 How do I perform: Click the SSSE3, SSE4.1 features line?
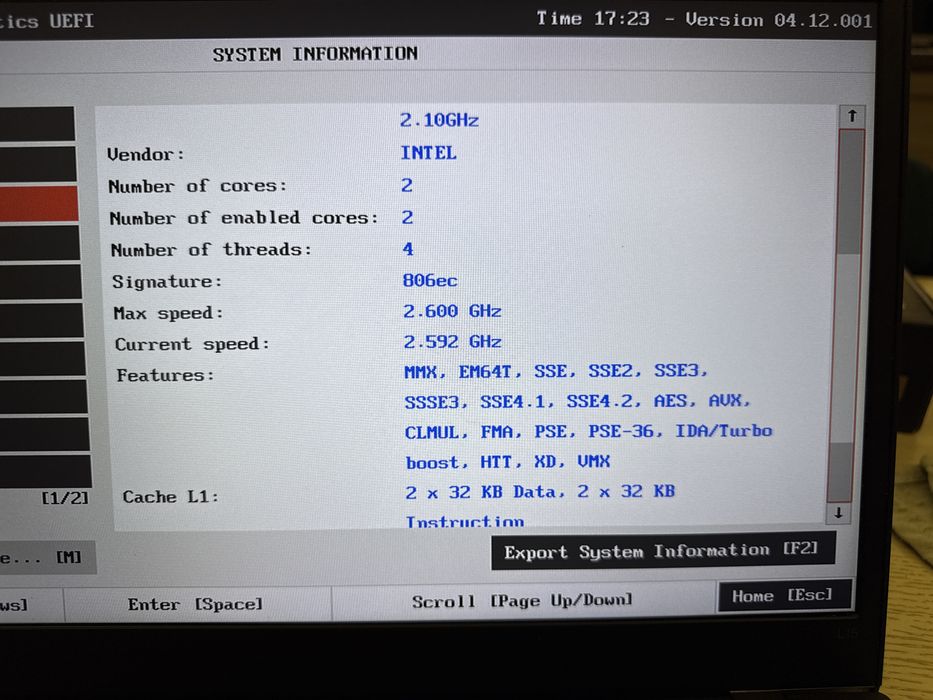tap(577, 402)
